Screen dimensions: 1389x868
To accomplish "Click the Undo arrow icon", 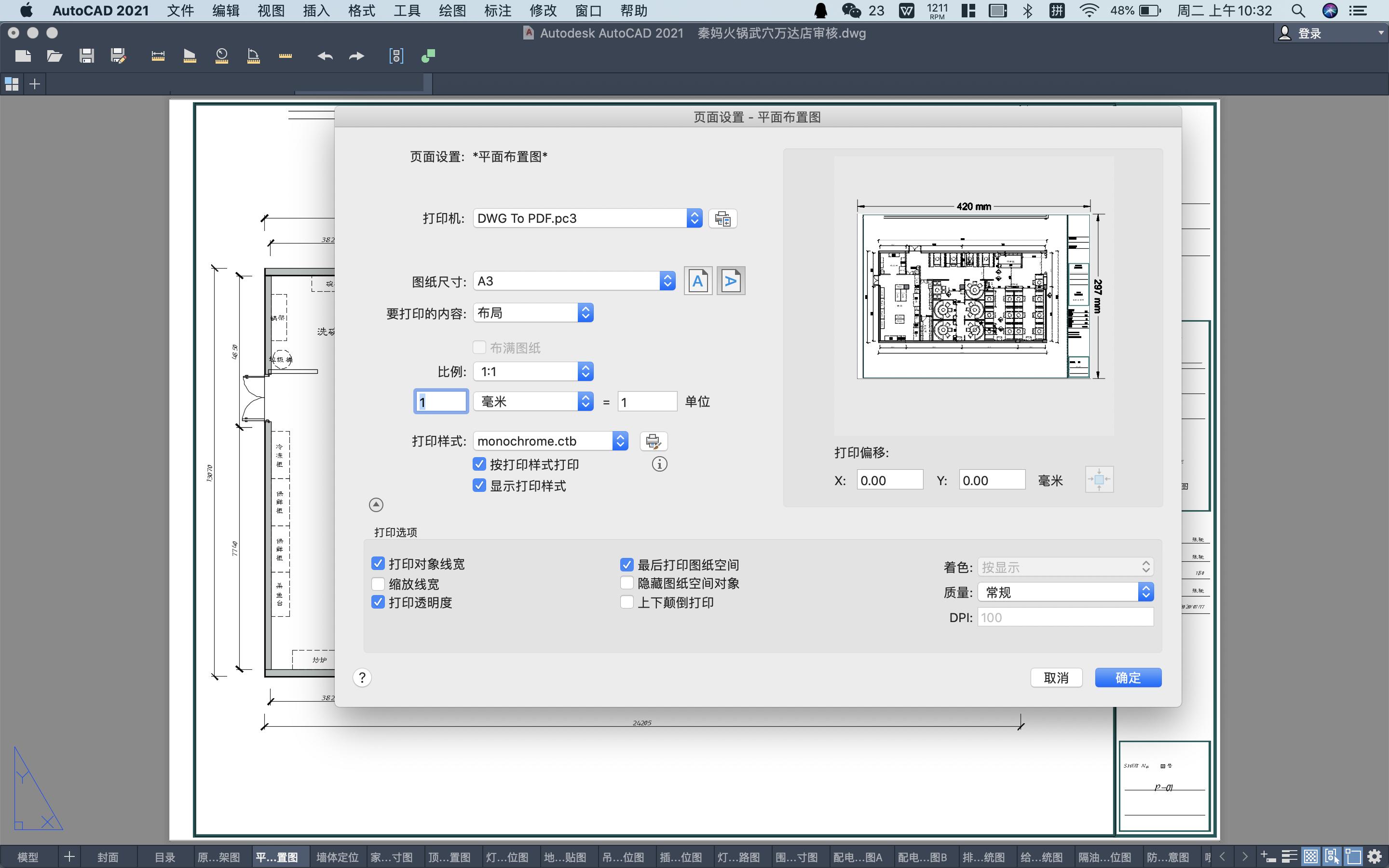I will 325,55.
